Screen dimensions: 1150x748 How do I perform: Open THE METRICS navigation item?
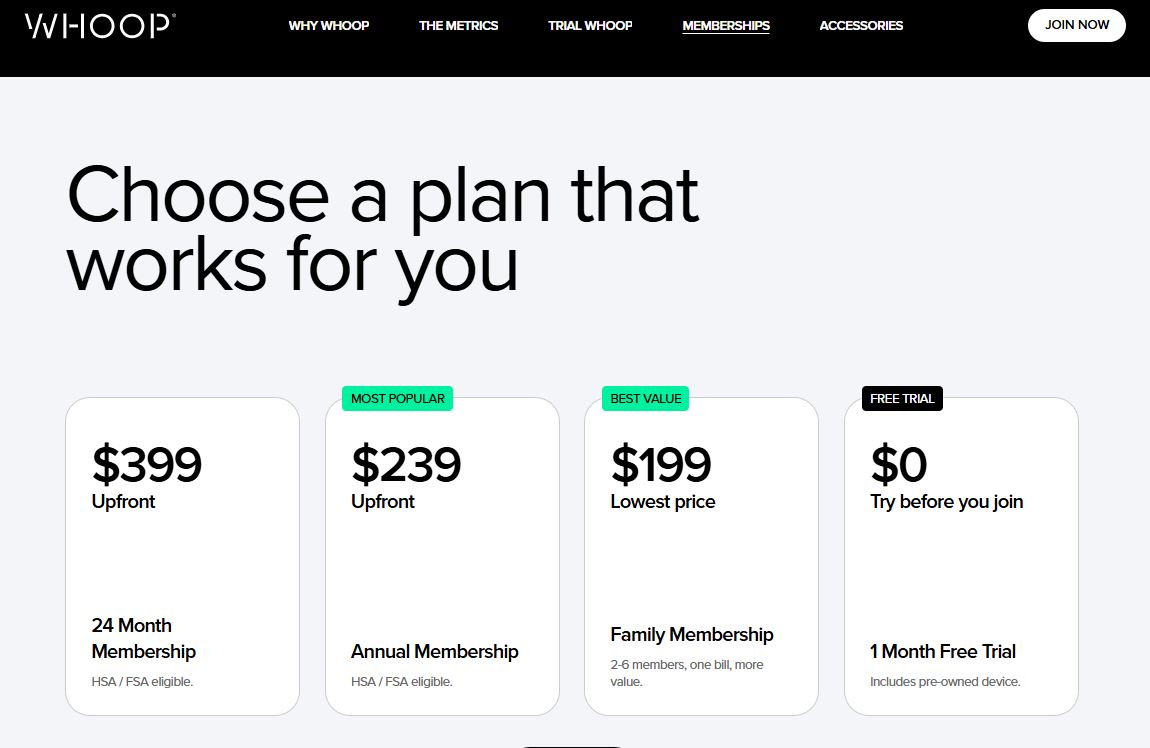(458, 25)
